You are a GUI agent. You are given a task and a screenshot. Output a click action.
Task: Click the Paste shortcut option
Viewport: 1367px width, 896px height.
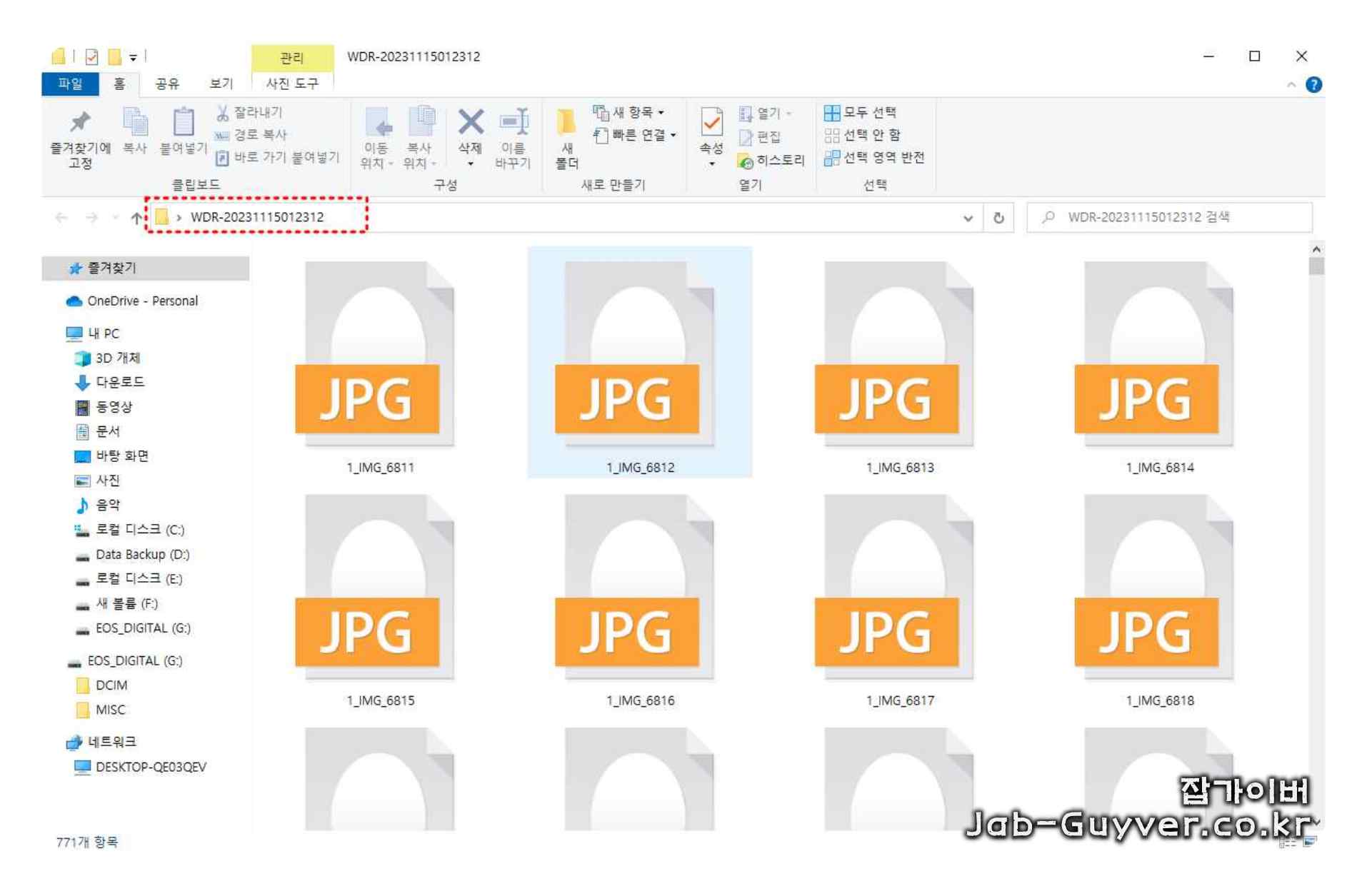click(x=278, y=157)
